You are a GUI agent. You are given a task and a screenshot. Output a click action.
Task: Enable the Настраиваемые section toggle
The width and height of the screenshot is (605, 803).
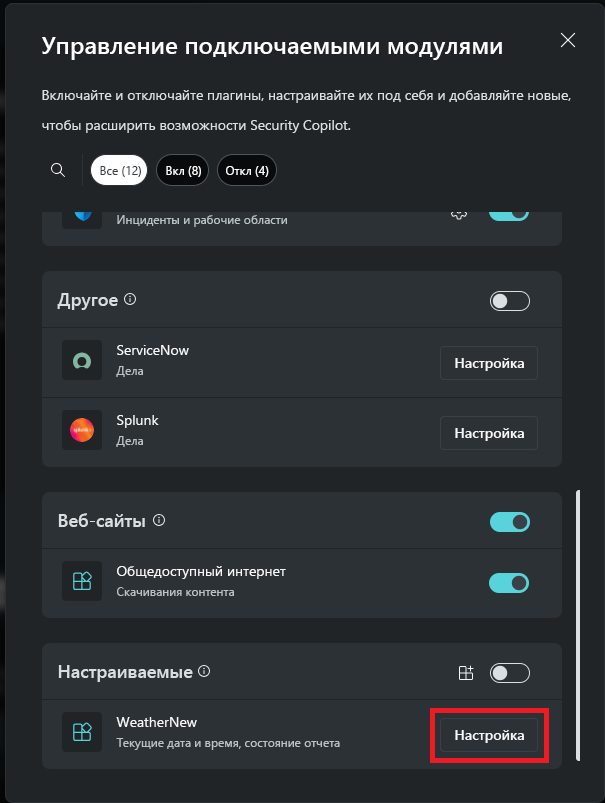(x=509, y=673)
